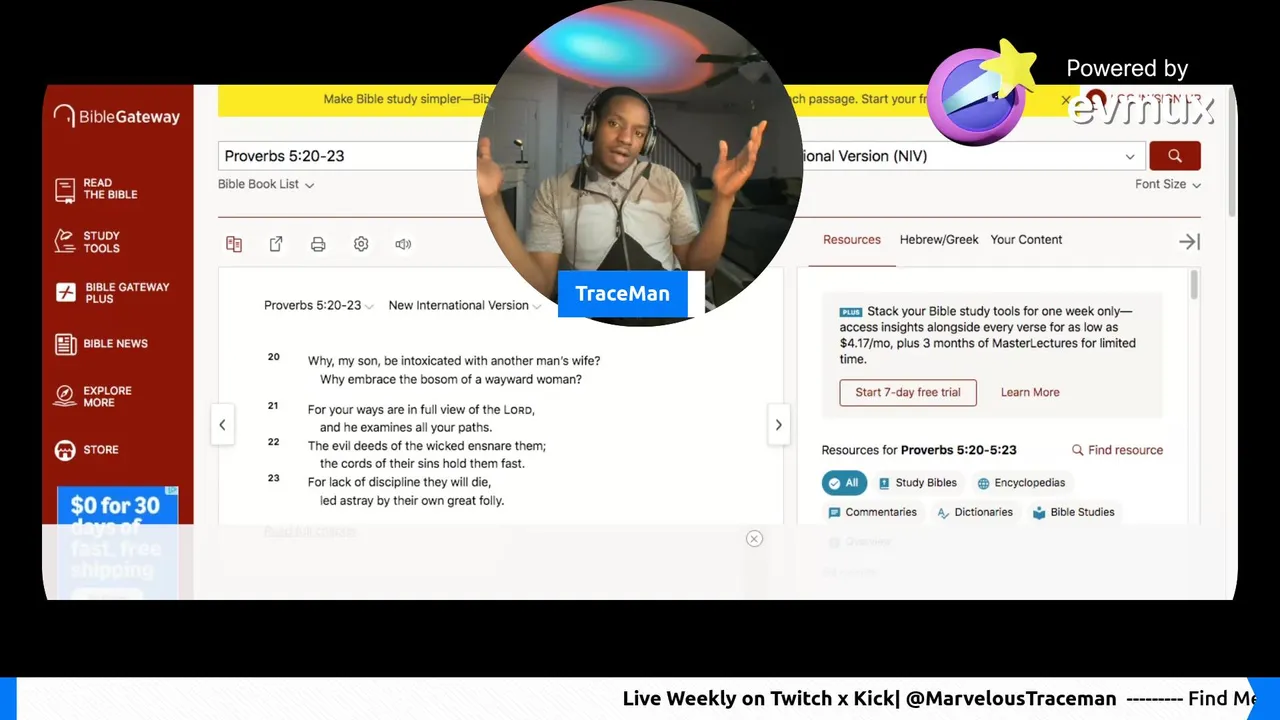Click the $0 for 30 days ad
1280x720 pixels.
[117, 543]
